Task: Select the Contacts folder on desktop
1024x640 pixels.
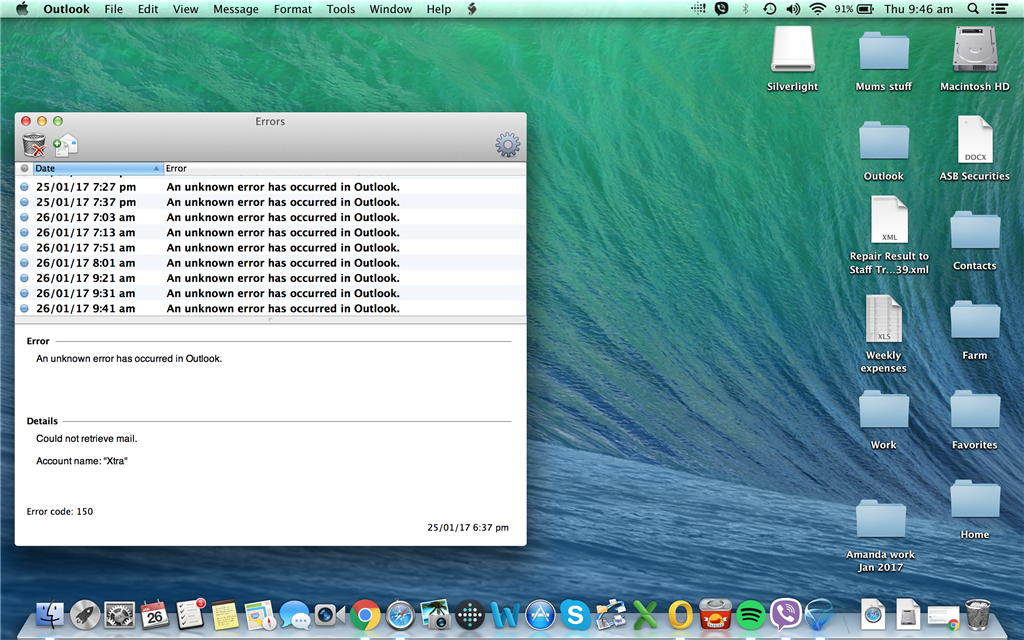Action: pyautogui.click(x=975, y=230)
